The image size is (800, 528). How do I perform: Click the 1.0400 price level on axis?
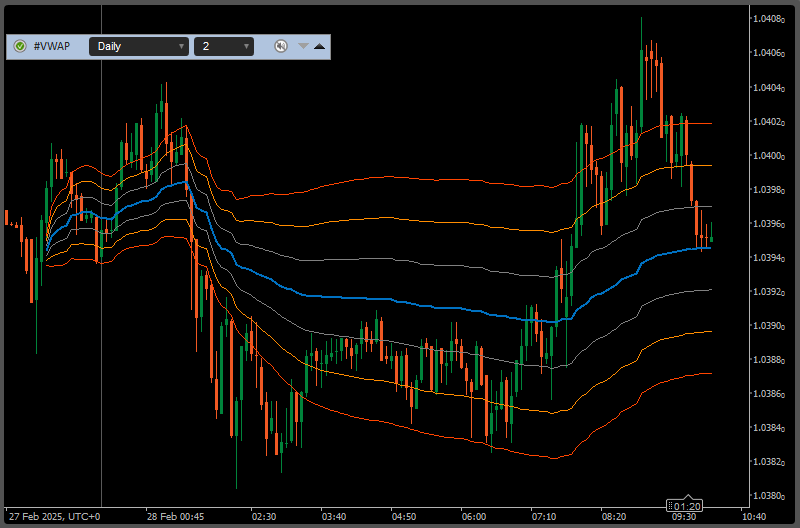772,156
